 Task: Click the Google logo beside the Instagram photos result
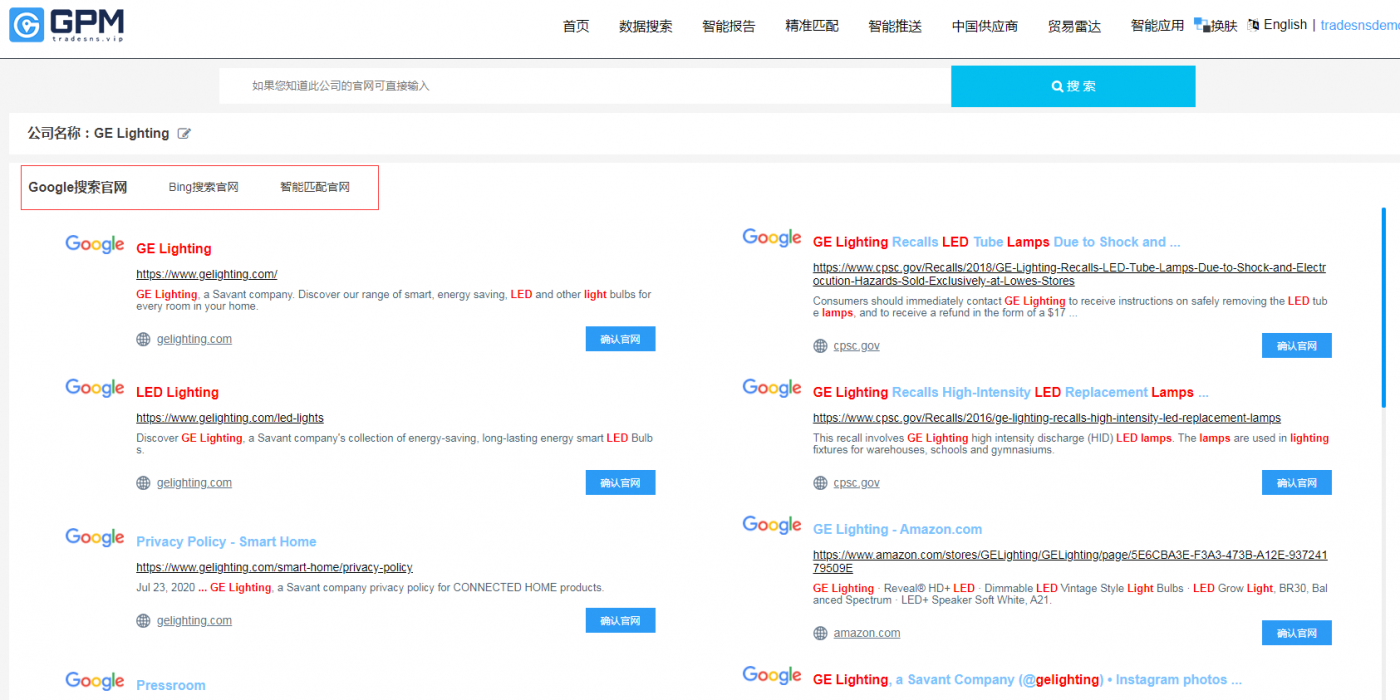tap(772, 676)
